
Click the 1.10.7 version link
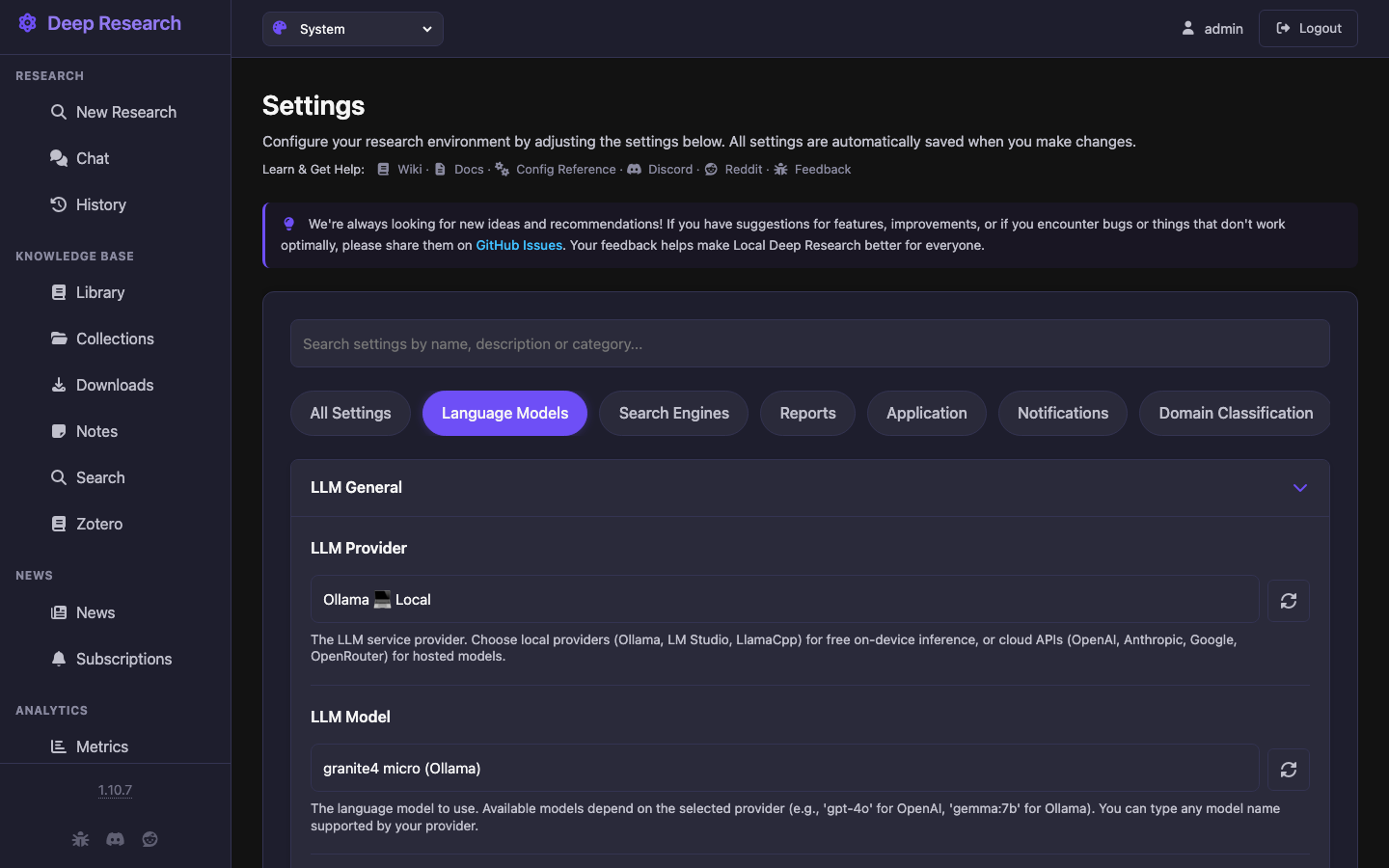(115, 790)
